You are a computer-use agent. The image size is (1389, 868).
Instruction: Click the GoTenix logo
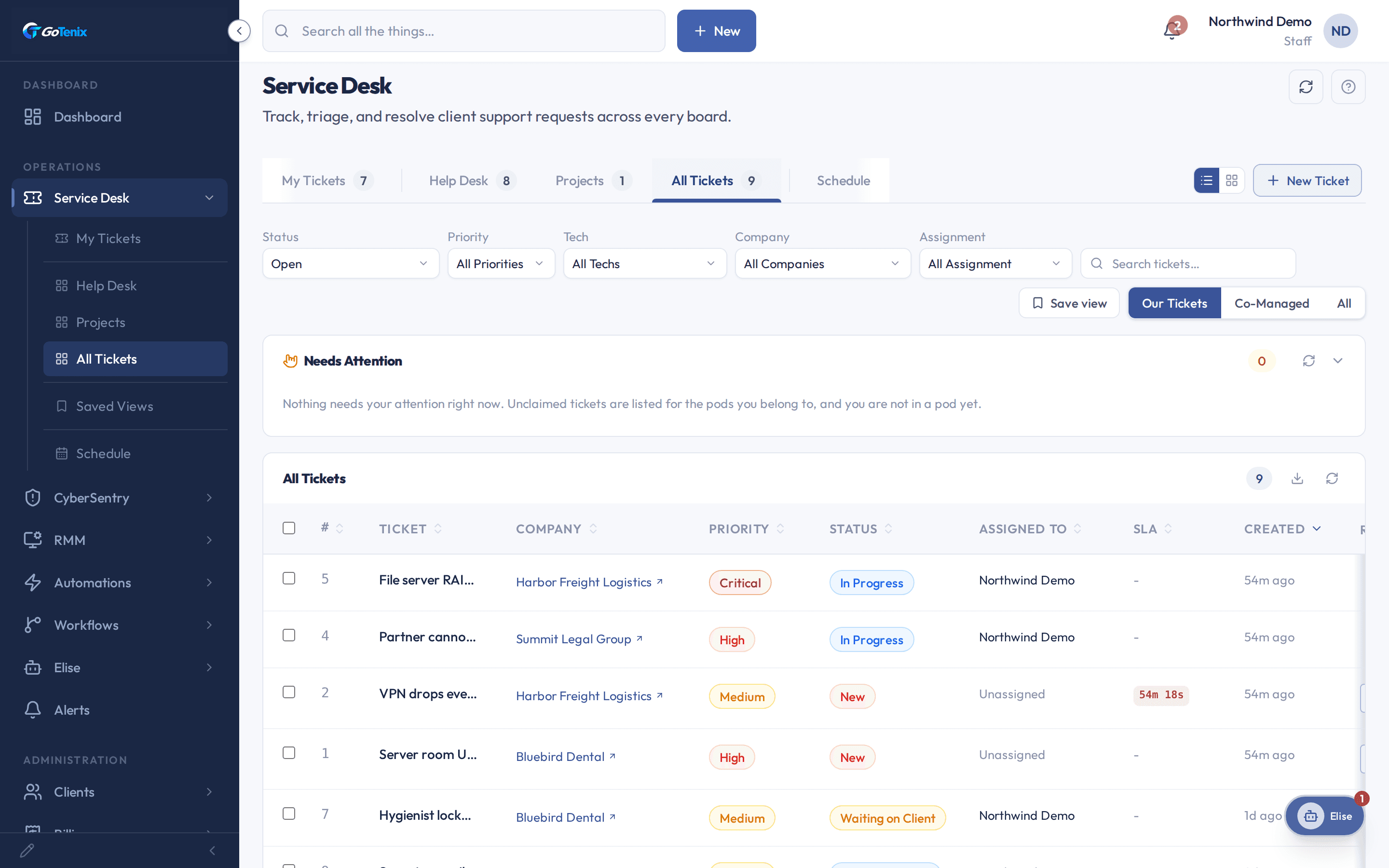[x=55, y=31]
